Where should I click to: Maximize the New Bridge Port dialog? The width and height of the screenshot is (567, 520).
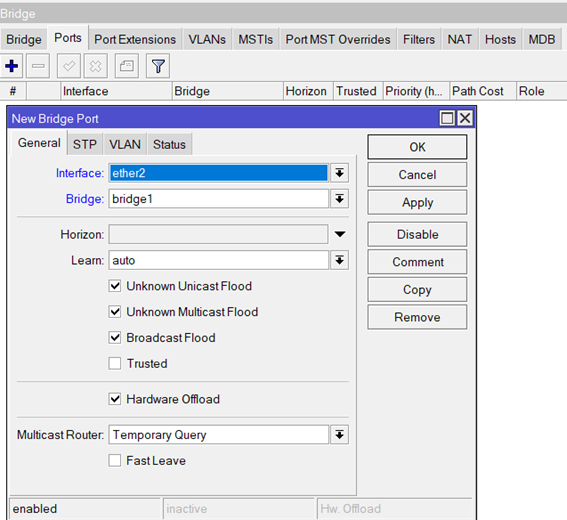coord(447,118)
